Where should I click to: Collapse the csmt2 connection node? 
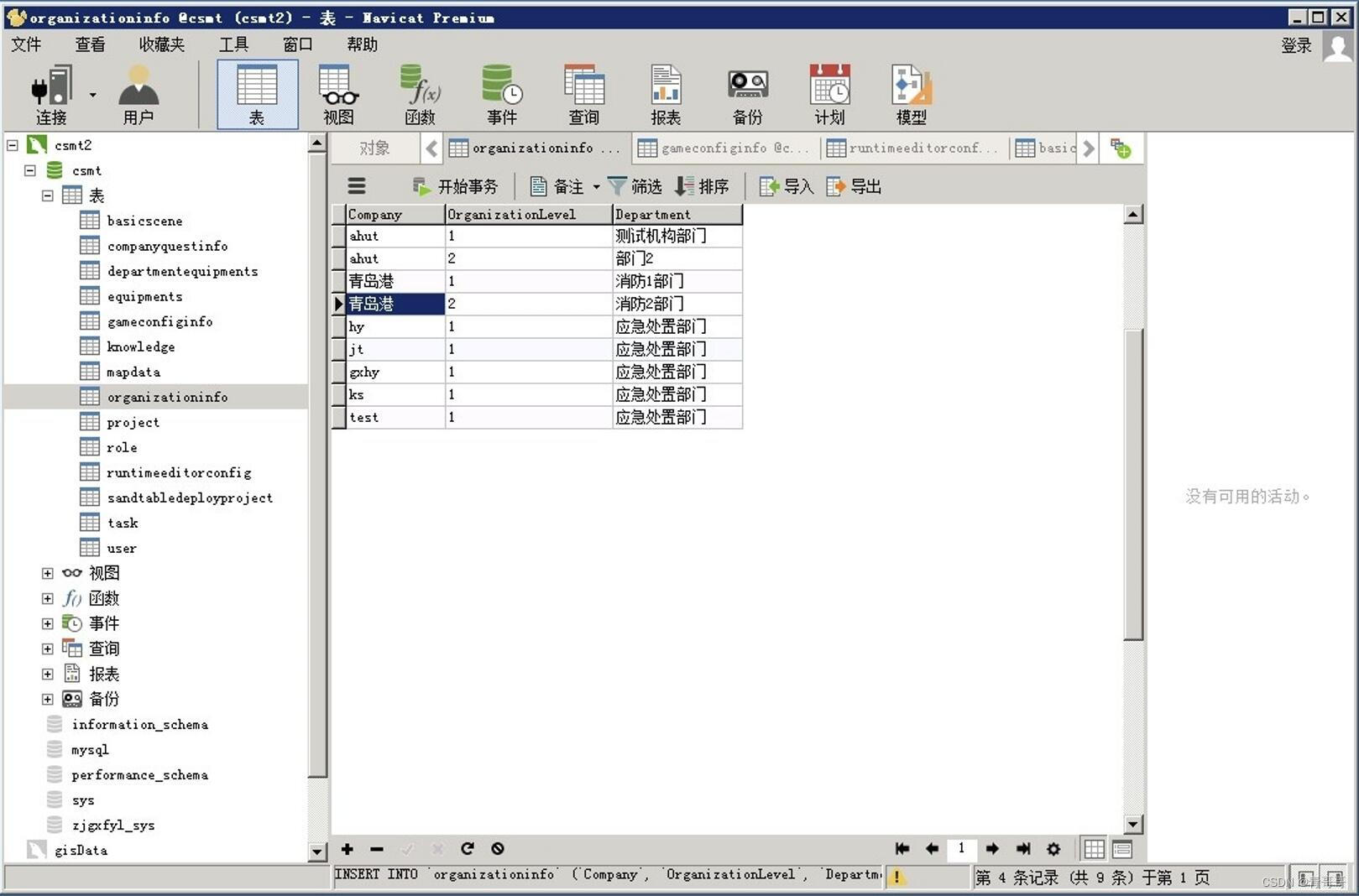pyautogui.click(x=13, y=145)
